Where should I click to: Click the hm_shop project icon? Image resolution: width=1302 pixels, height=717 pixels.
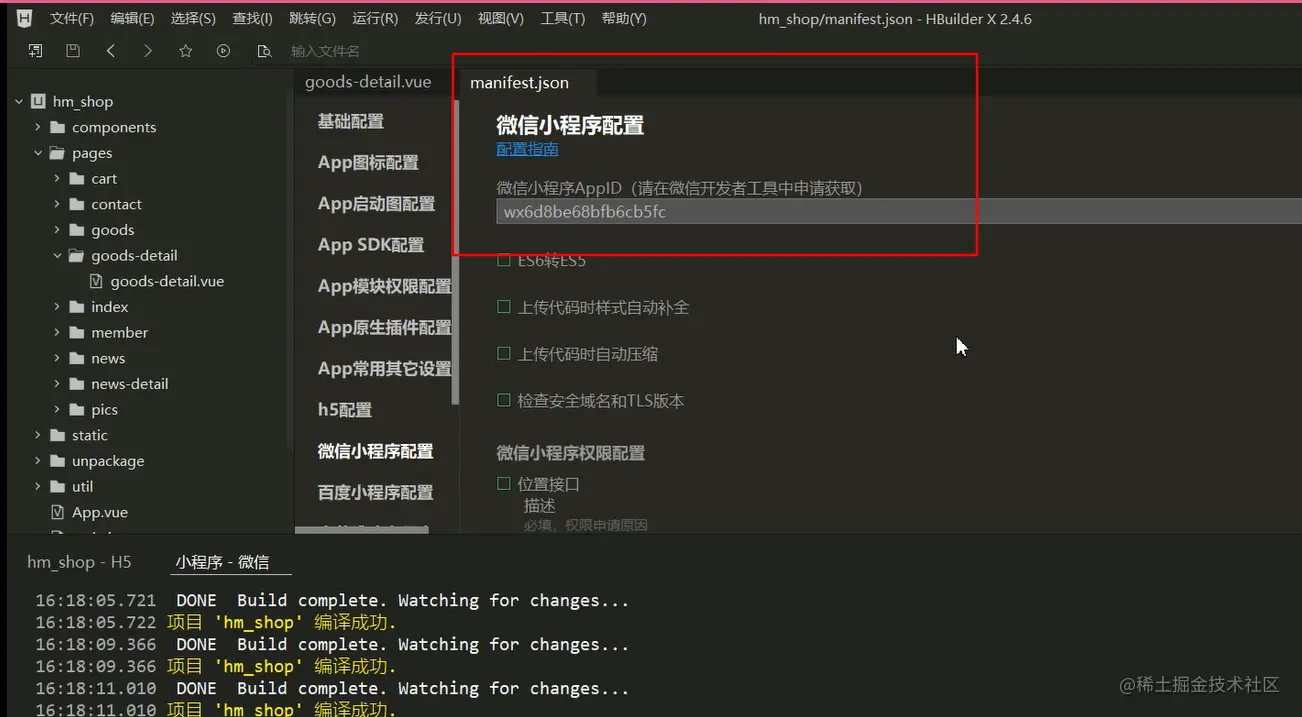point(38,101)
